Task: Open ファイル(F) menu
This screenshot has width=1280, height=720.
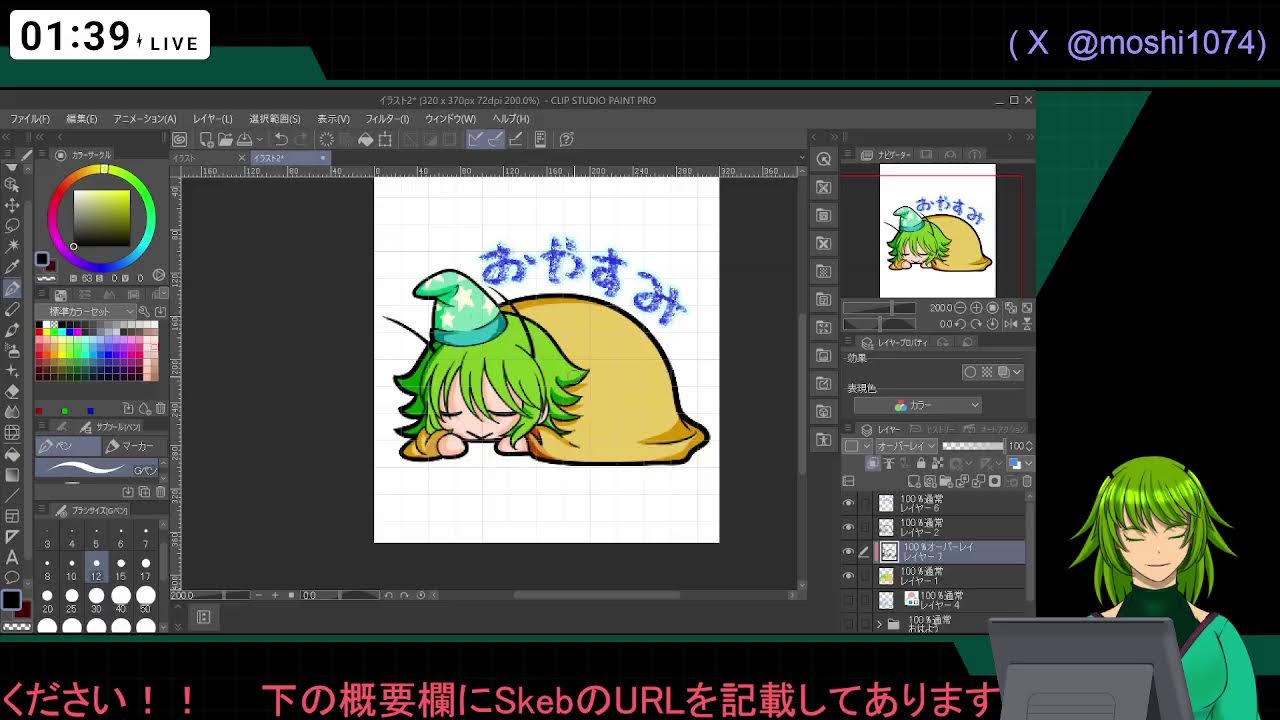Action: coord(30,118)
